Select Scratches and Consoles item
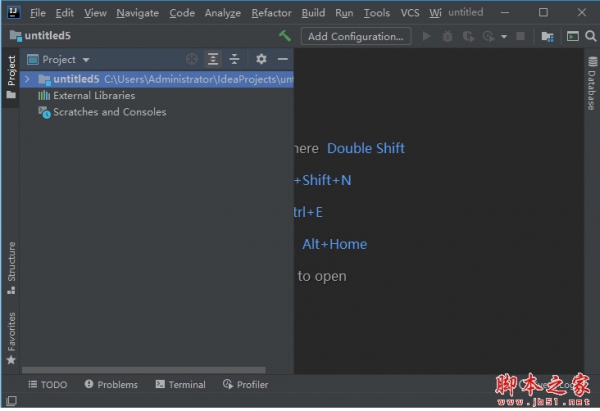The image size is (600, 411). click(x=102, y=112)
